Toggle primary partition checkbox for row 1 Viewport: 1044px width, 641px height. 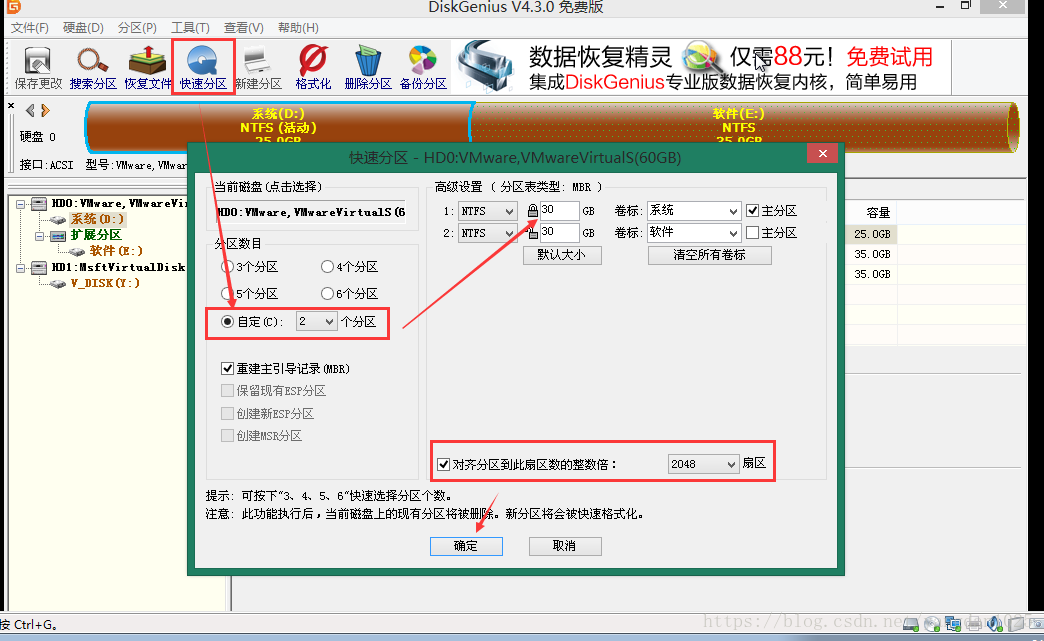(x=752, y=210)
